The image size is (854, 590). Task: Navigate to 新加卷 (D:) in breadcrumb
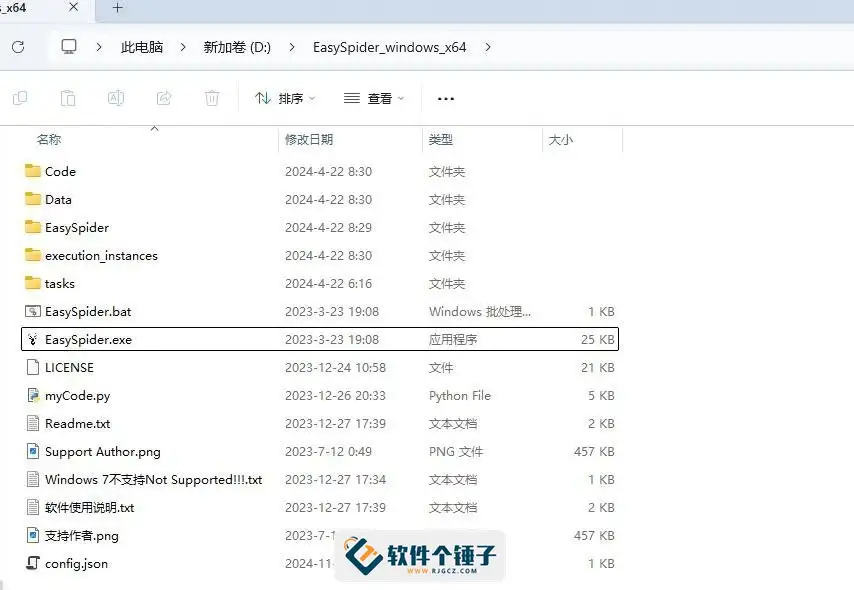click(x=237, y=47)
